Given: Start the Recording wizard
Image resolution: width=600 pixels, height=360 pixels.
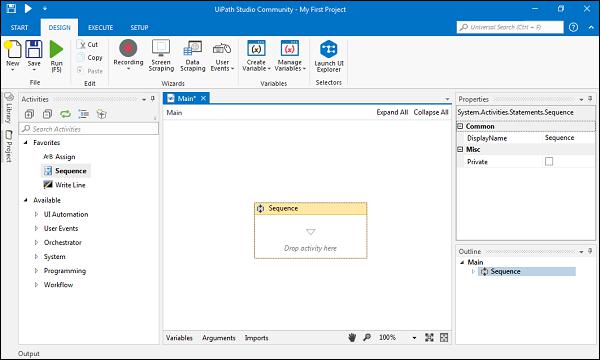Looking at the screenshot, I should click(128, 55).
